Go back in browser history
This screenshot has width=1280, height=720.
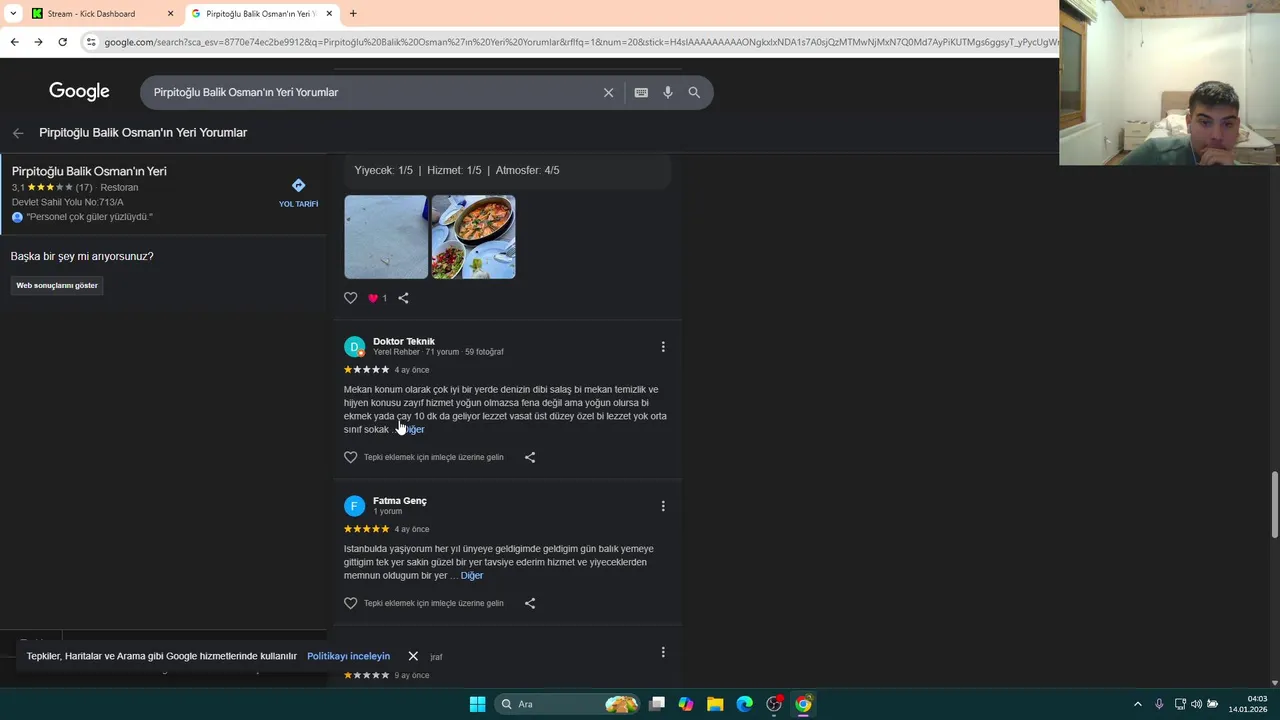(x=14, y=42)
